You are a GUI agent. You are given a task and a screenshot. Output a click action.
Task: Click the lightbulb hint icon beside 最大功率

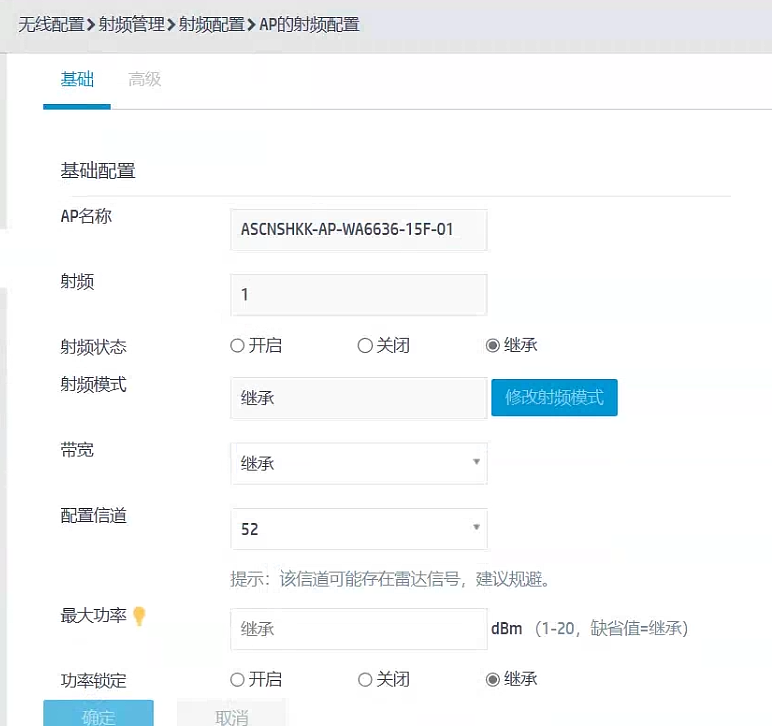[x=139, y=616]
